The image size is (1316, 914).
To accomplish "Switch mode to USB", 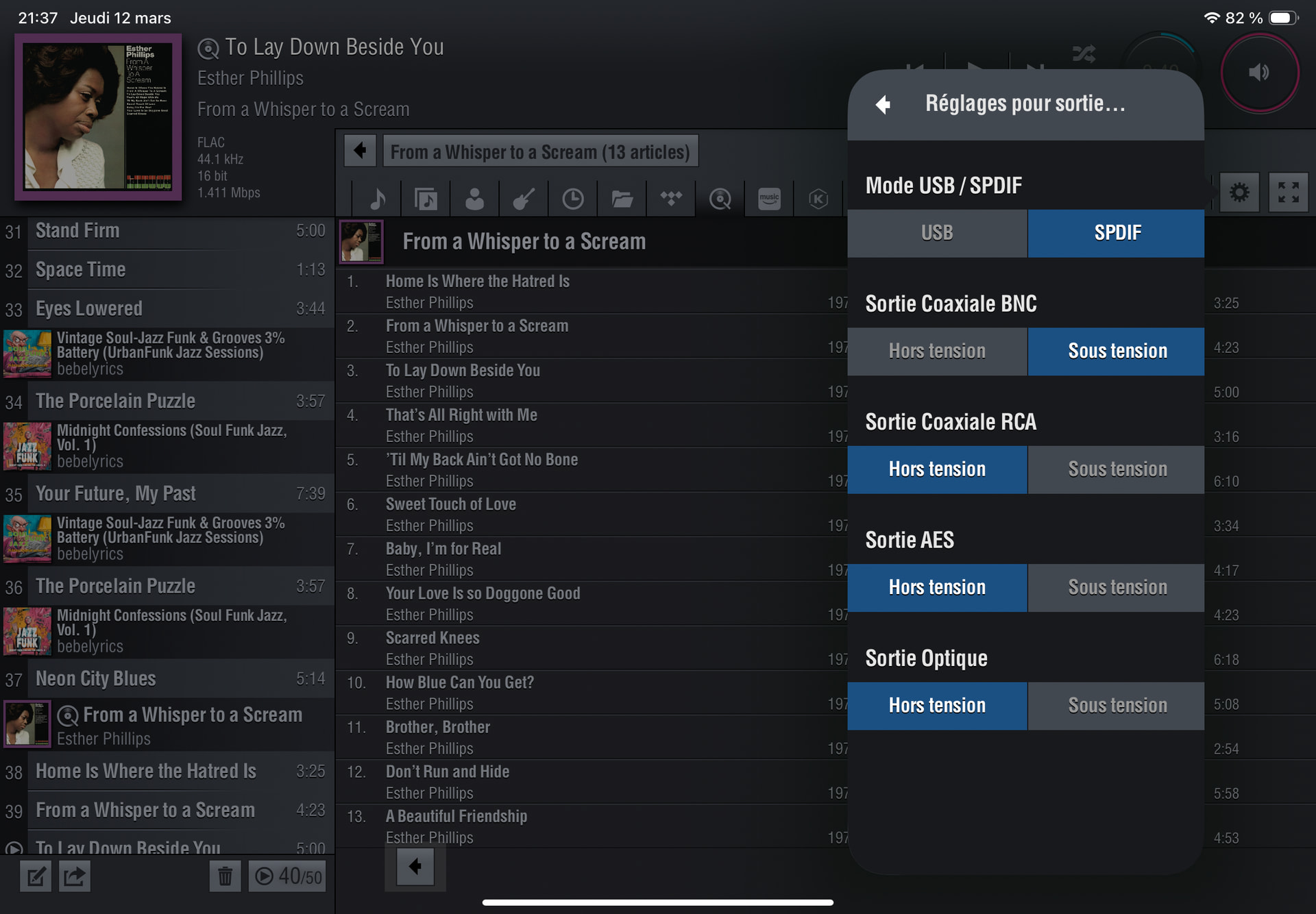I will [937, 233].
